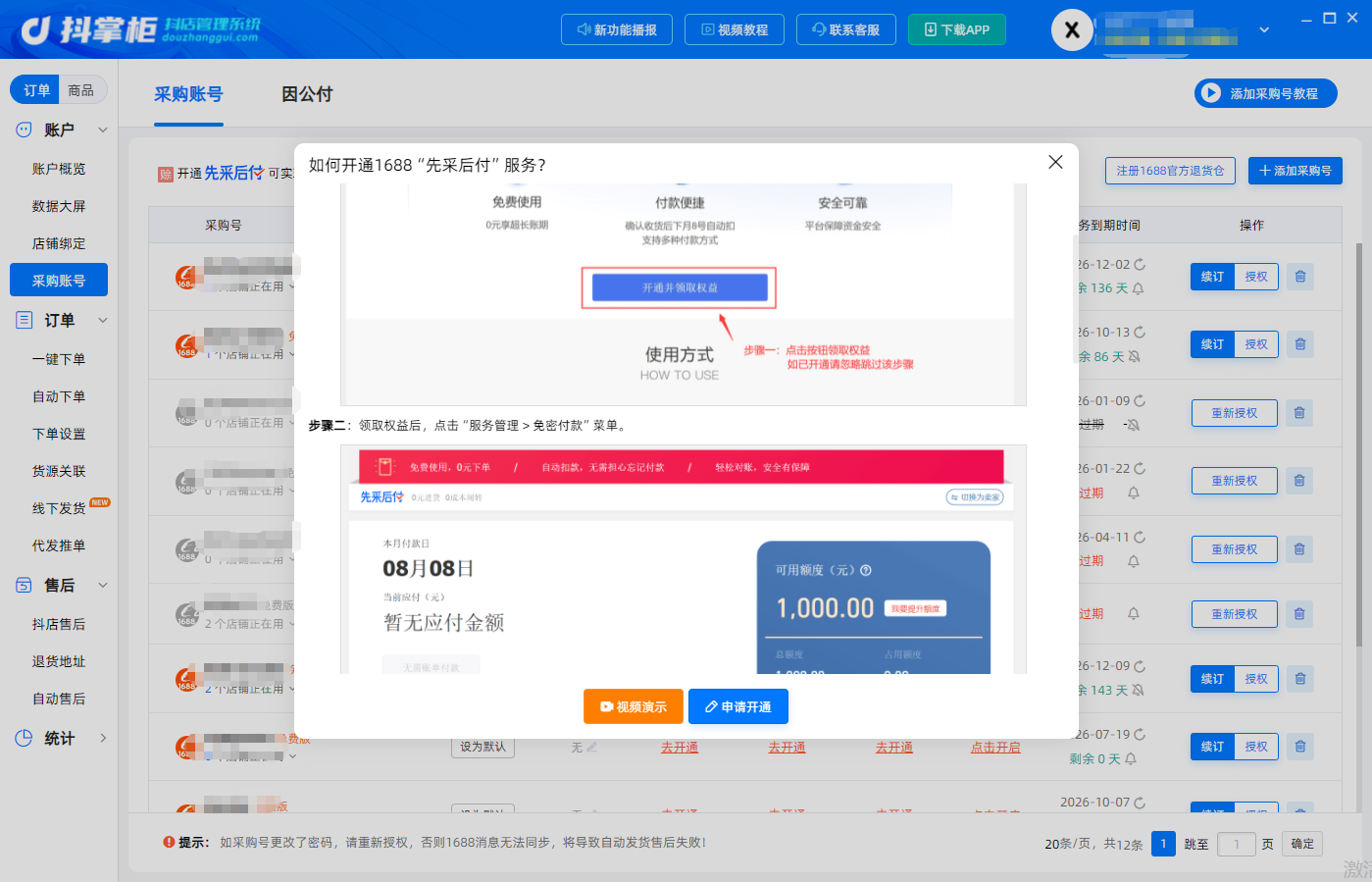
Task: Open 视频教程 in the header
Action: pyautogui.click(x=735, y=29)
